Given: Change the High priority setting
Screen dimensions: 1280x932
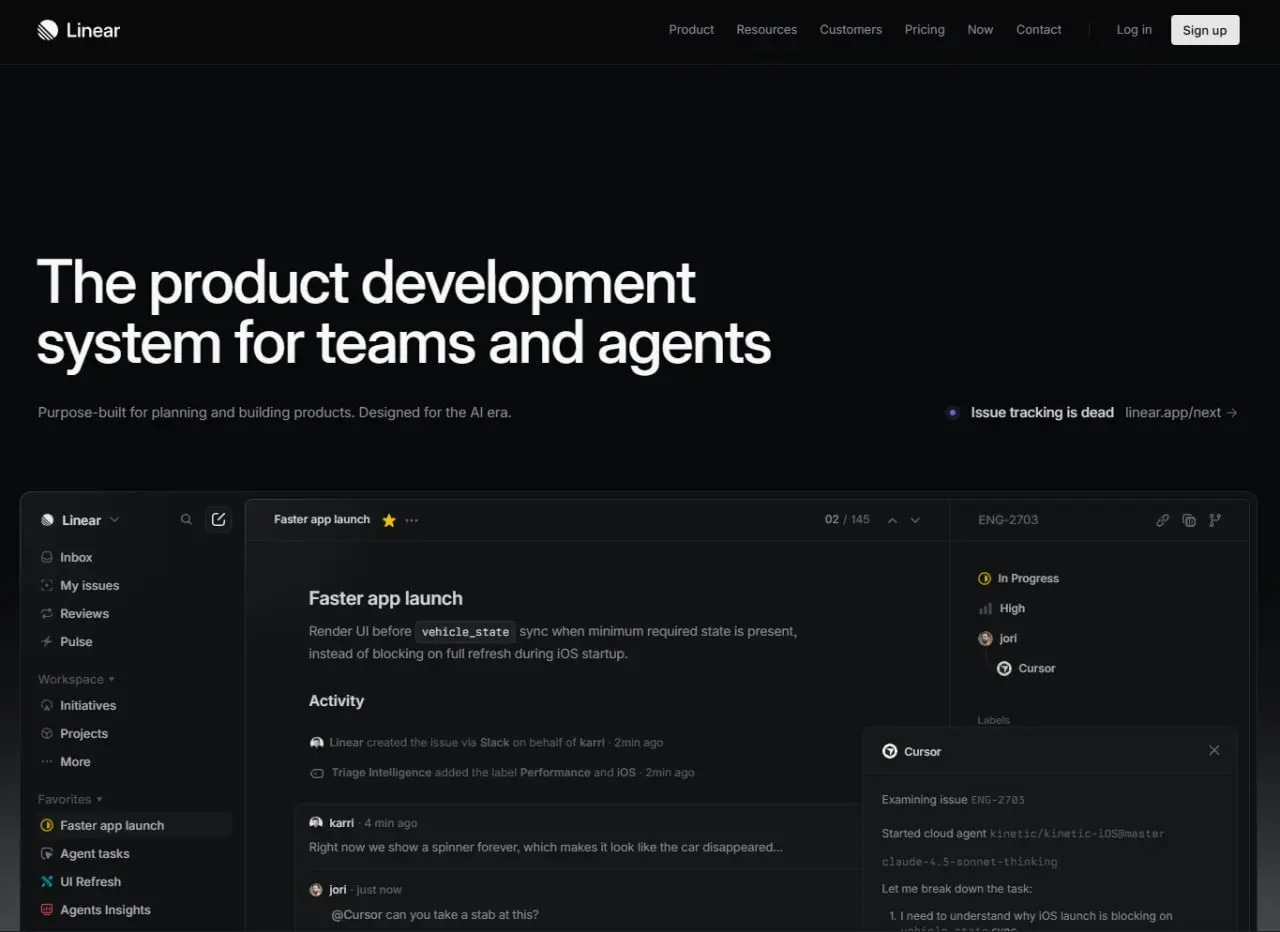Looking at the screenshot, I should coord(1001,608).
